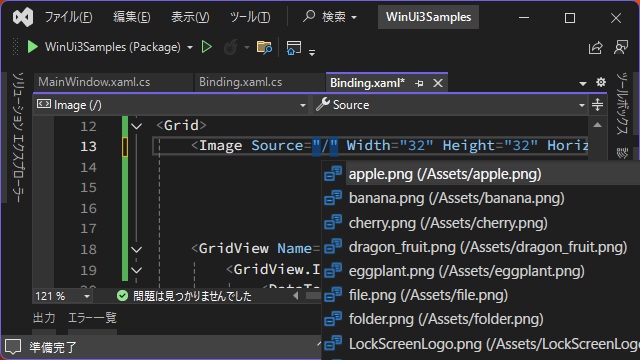
Task: Click the Visual Studio logo icon
Action: click(x=23, y=17)
